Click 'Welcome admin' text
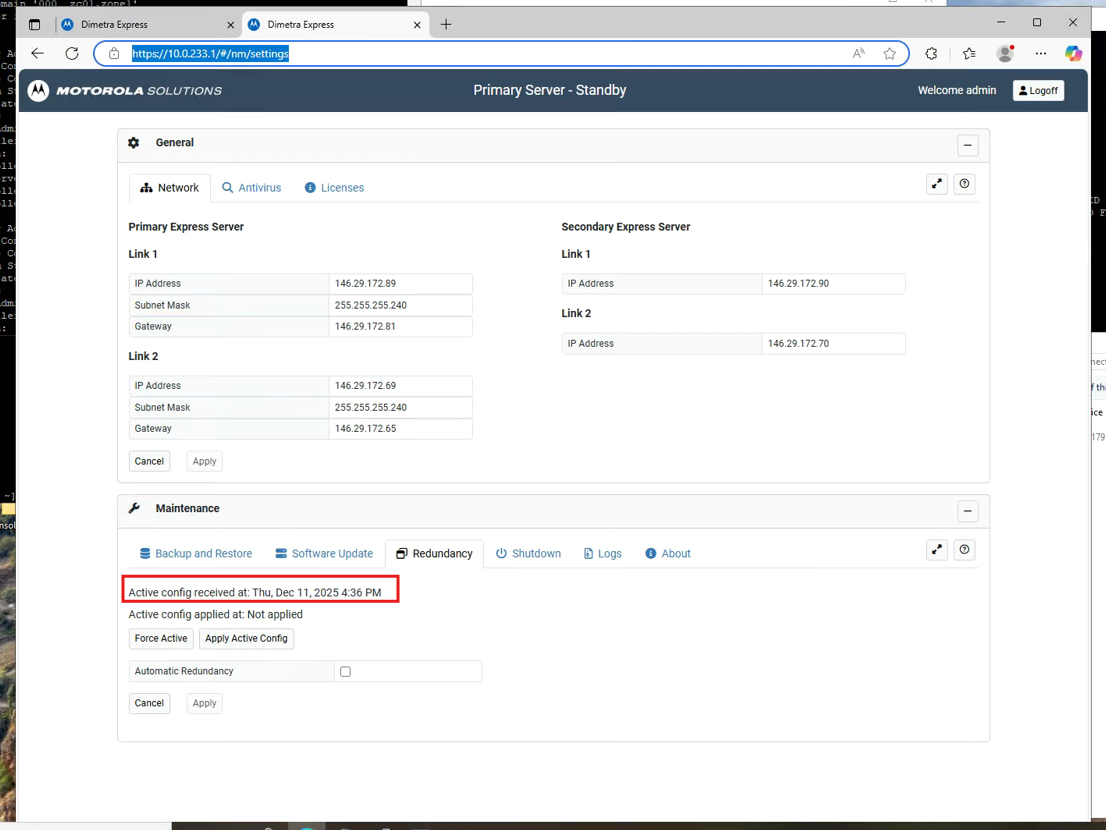 click(956, 90)
